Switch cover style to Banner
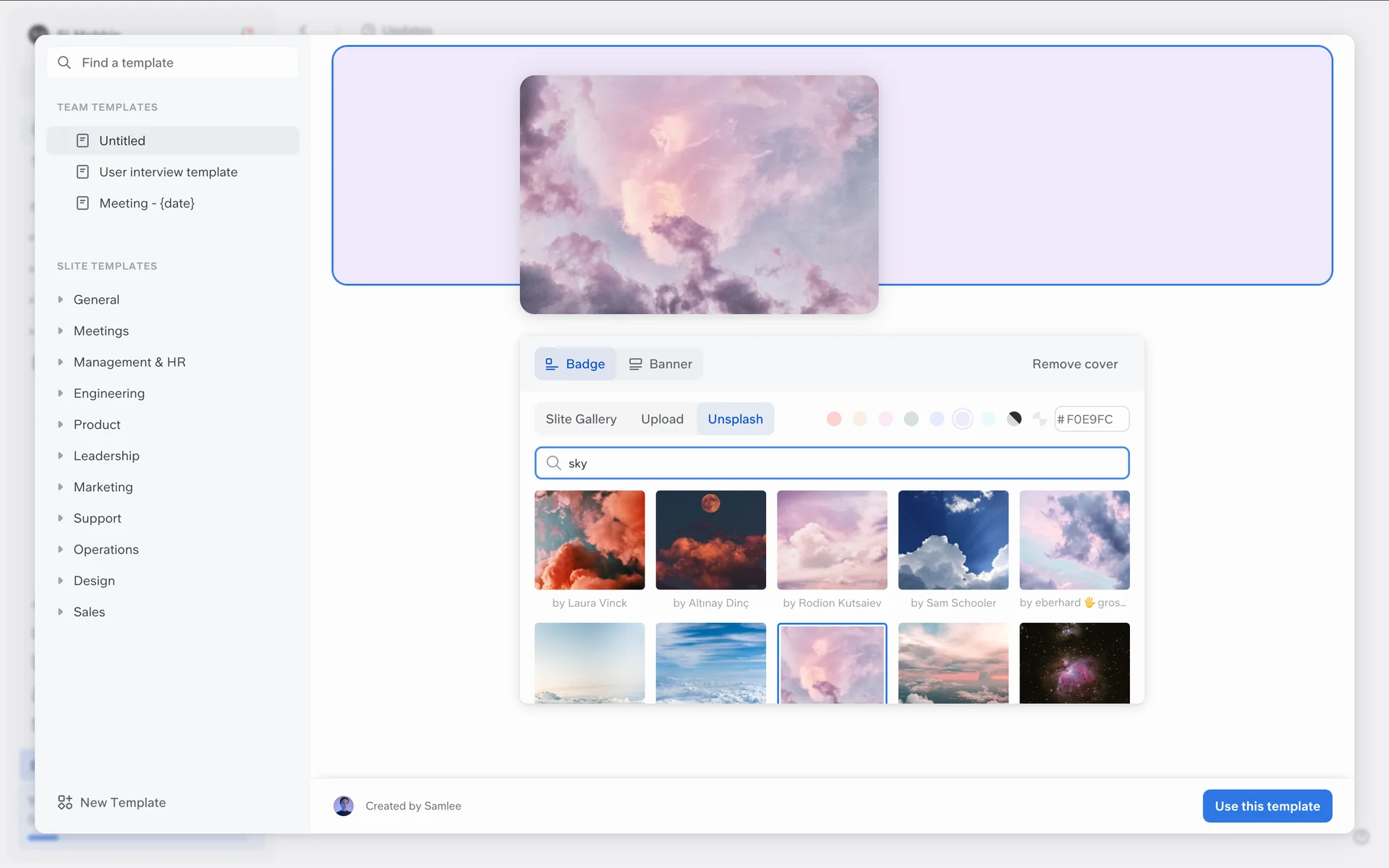 [660, 364]
